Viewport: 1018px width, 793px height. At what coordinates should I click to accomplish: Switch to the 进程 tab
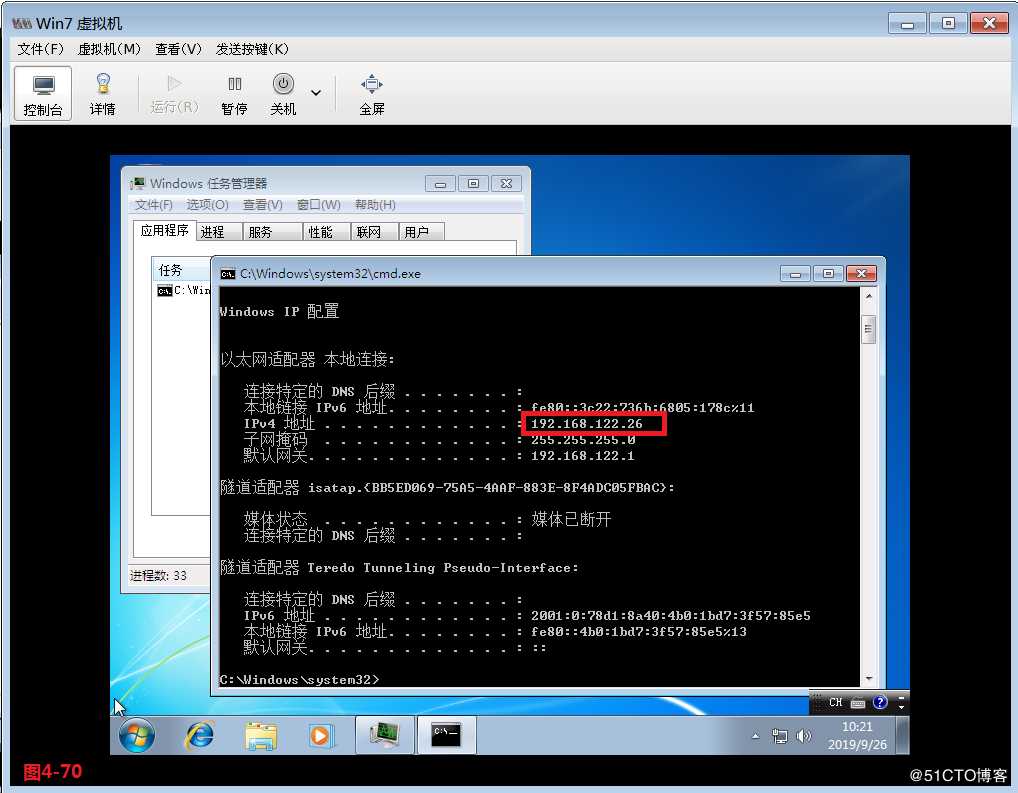(x=219, y=232)
